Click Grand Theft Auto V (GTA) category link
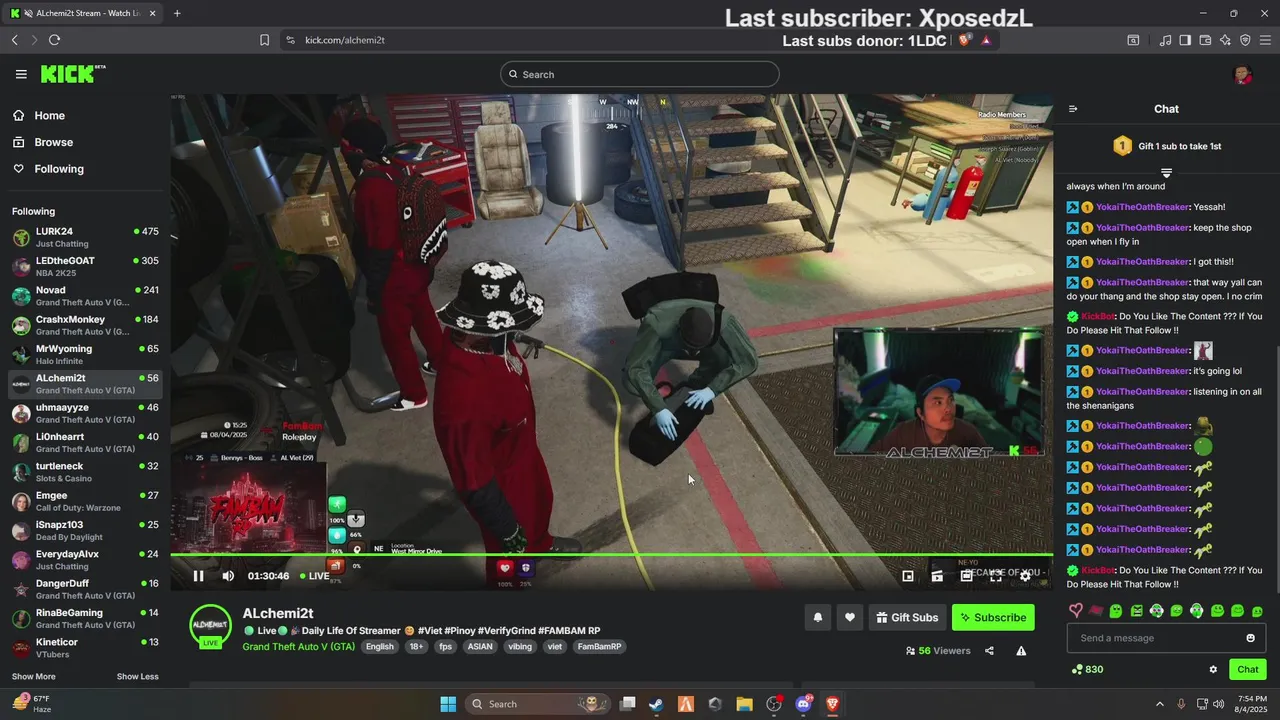The height and width of the screenshot is (720, 1280). pos(298,647)
